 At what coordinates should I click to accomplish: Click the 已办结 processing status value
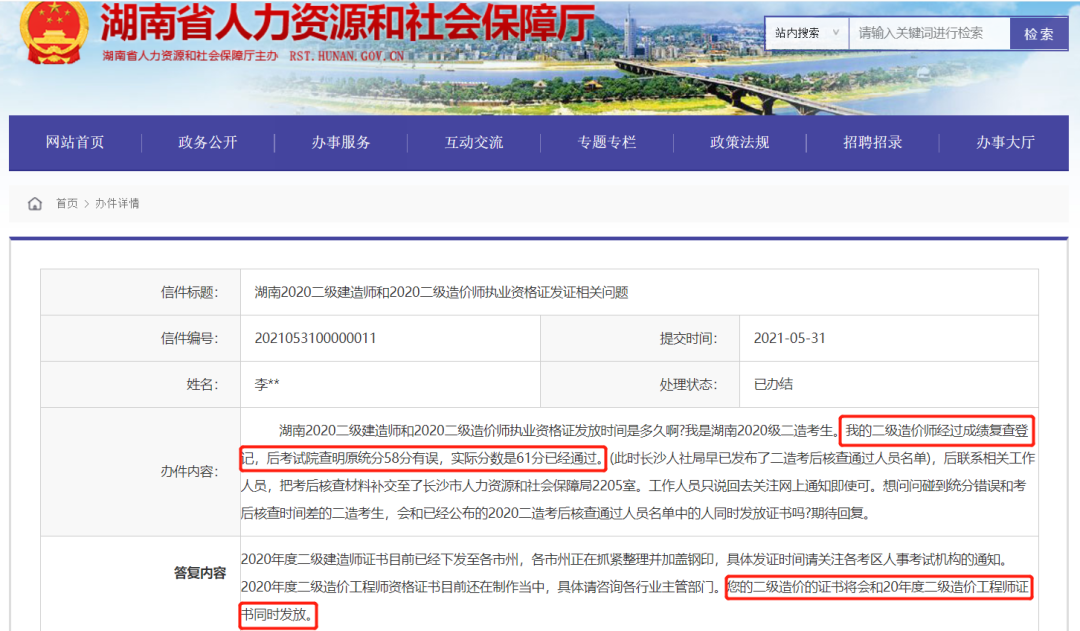(x=773, y=384)
